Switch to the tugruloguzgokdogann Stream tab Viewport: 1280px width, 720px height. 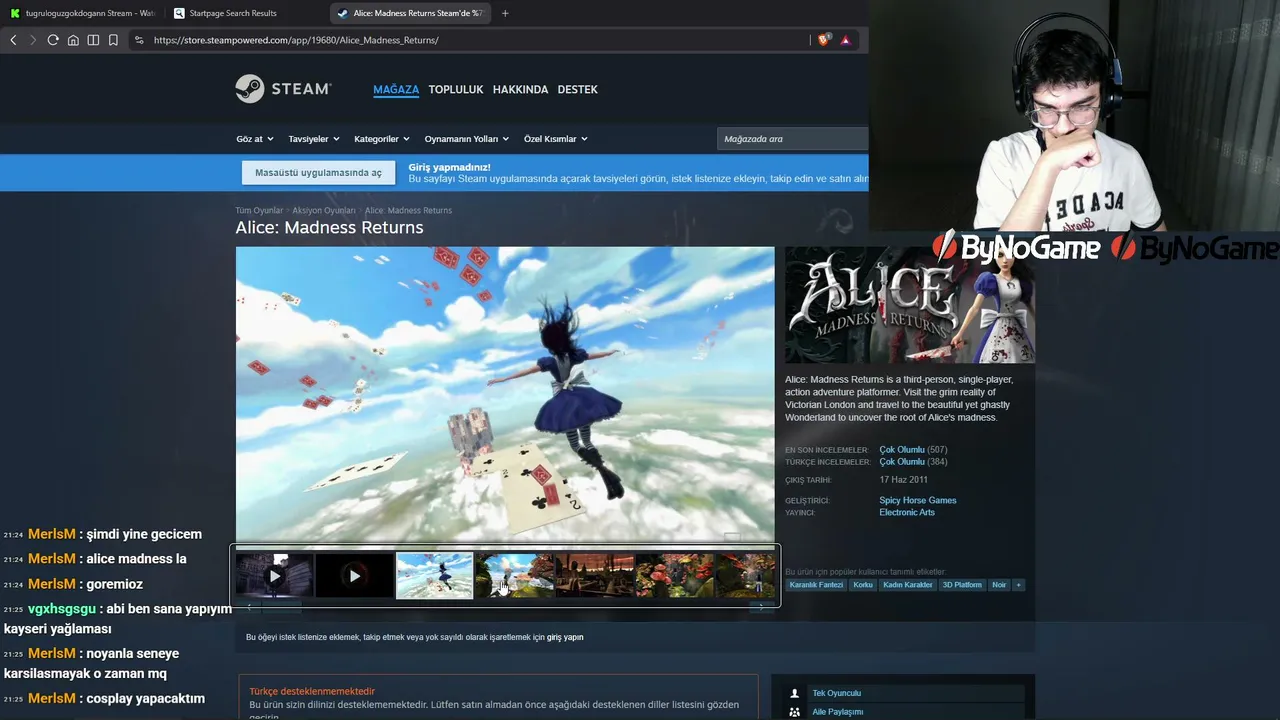click(x=82, y=13)
